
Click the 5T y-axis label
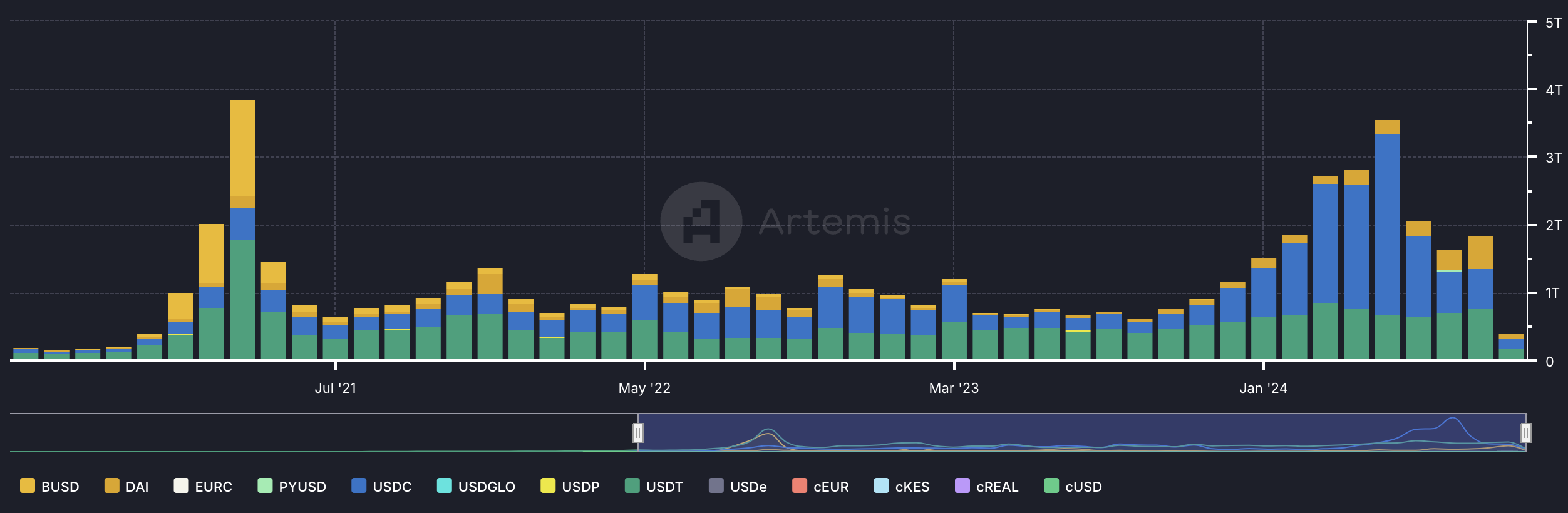tap(1553, 23)
